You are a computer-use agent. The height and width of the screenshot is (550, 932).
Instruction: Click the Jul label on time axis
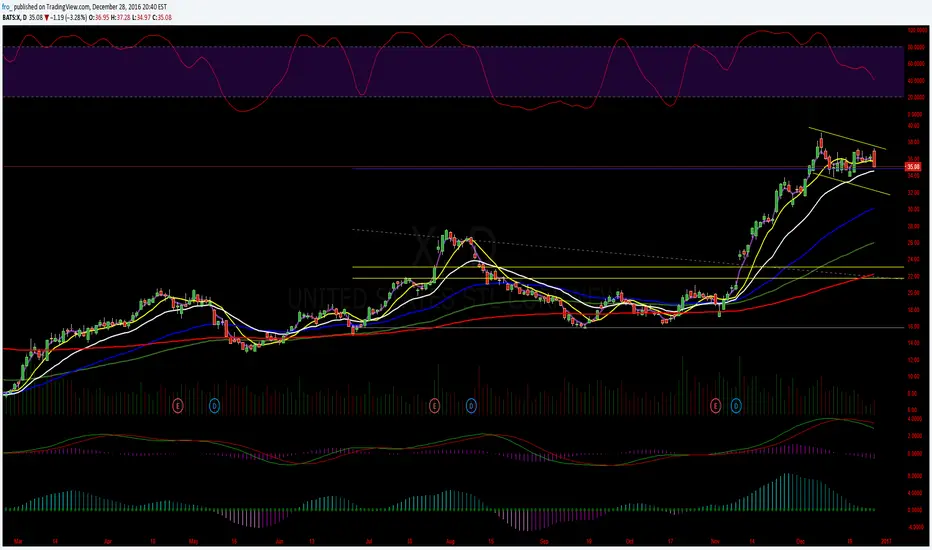pyautogui.click(x=369, y=542)
